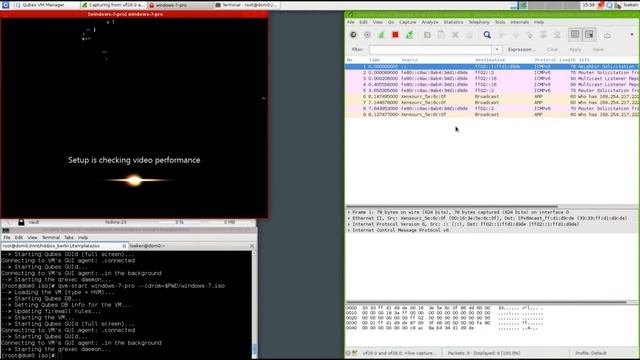Click the filter Apply button
The image size is (640, 360).
point(575,49)
